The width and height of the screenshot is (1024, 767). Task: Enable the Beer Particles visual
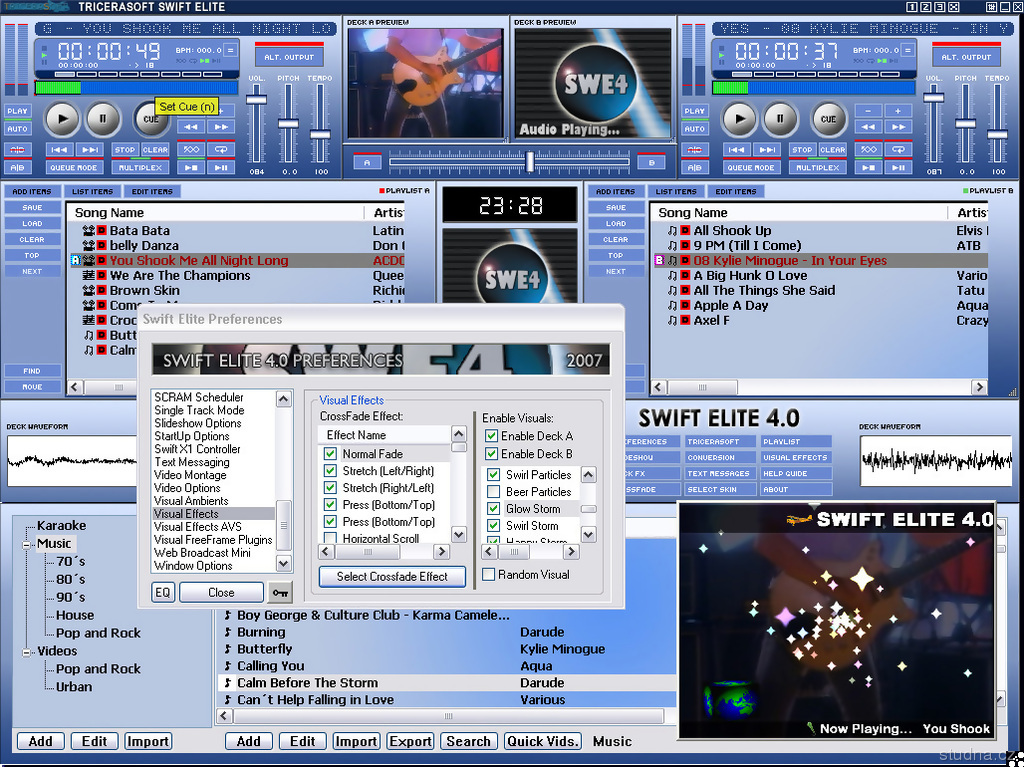click(494, 491)
